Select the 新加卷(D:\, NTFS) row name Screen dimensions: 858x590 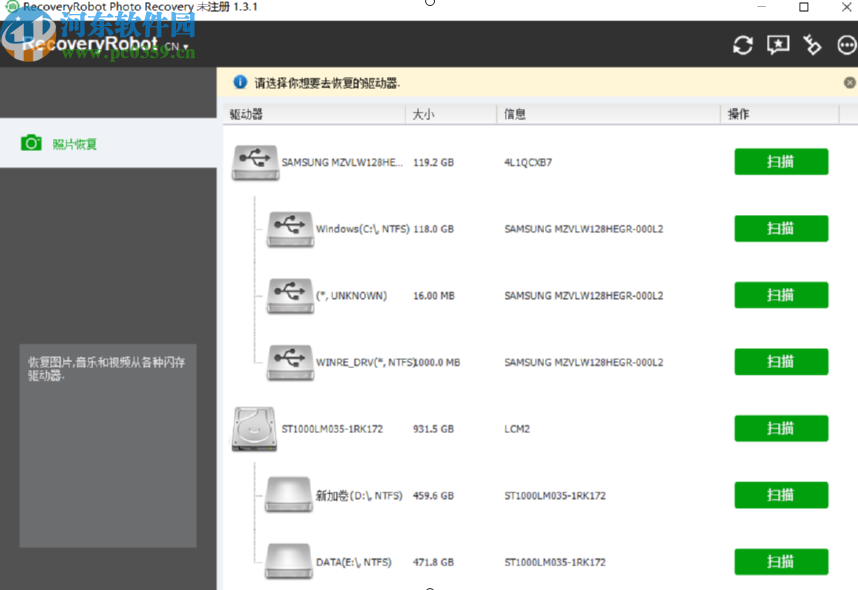359,495
